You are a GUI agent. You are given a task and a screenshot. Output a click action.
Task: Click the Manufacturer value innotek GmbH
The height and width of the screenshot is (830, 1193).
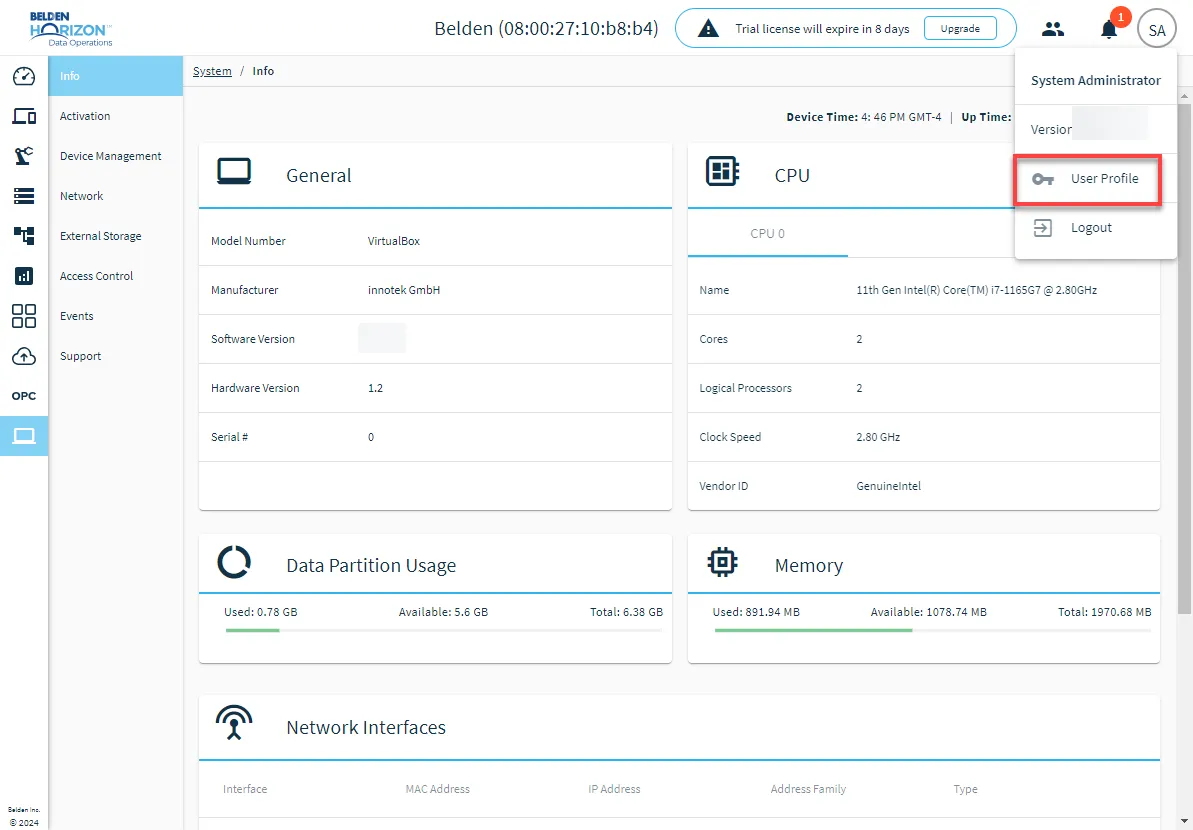404,290
